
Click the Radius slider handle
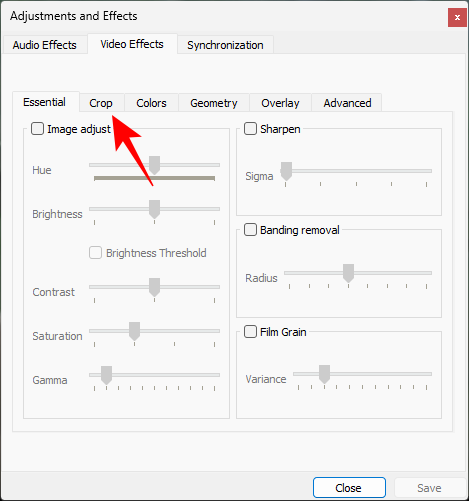tap(348, 273)
